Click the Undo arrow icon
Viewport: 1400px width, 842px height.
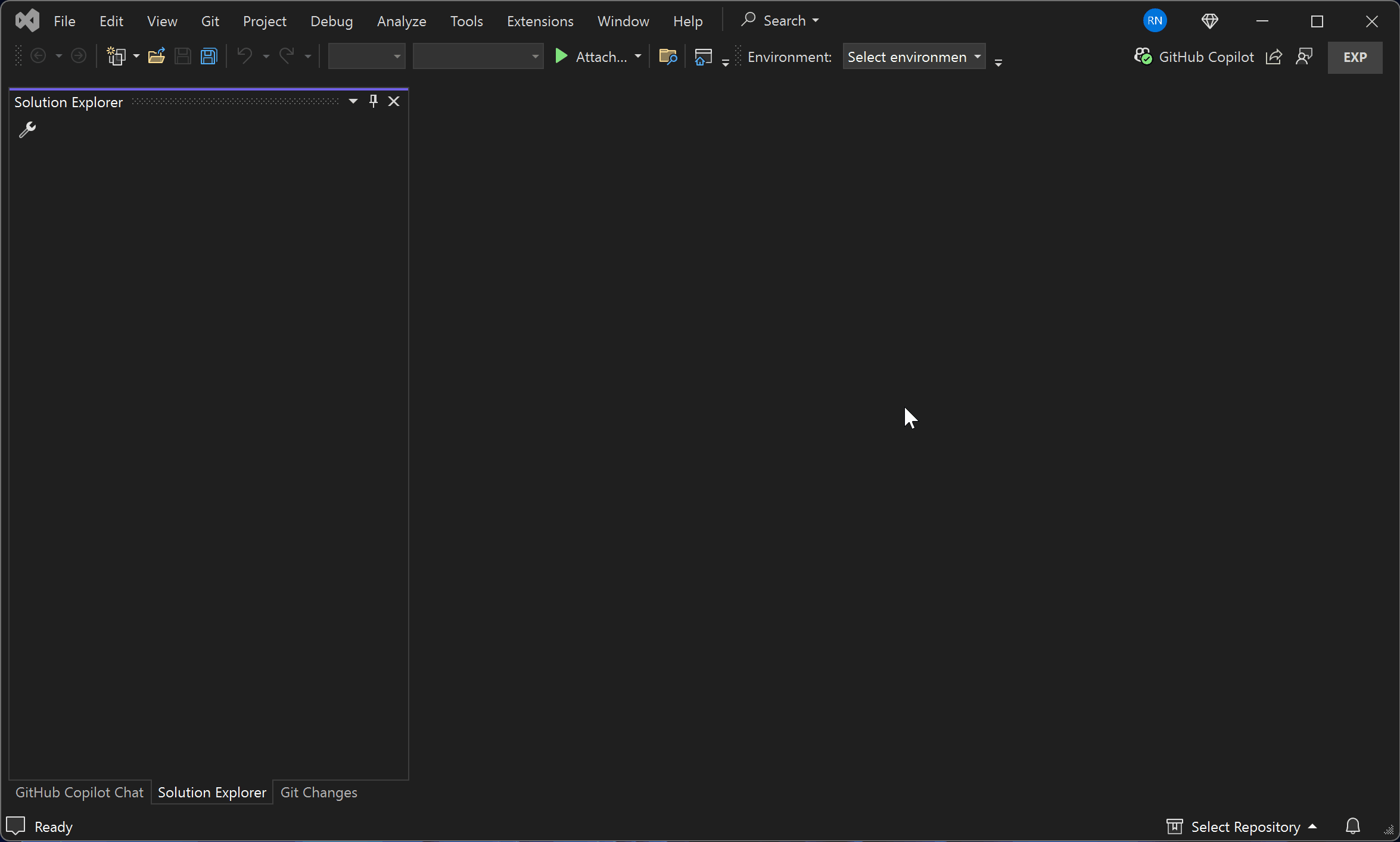[245, 55]
